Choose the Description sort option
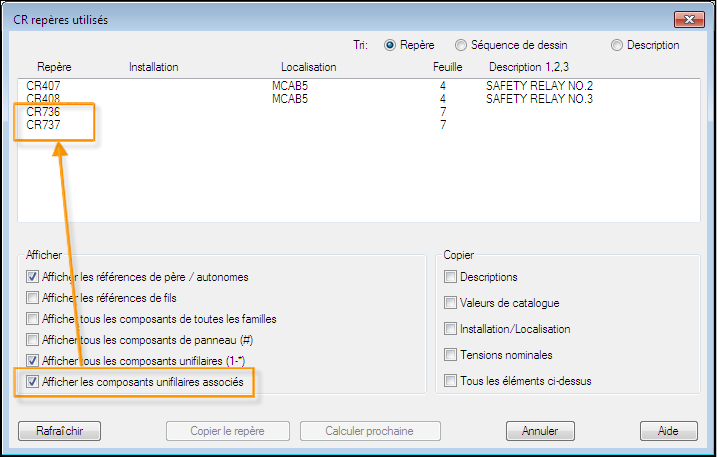The width and height of the screenshot is (717, 457). coord(617,45)
